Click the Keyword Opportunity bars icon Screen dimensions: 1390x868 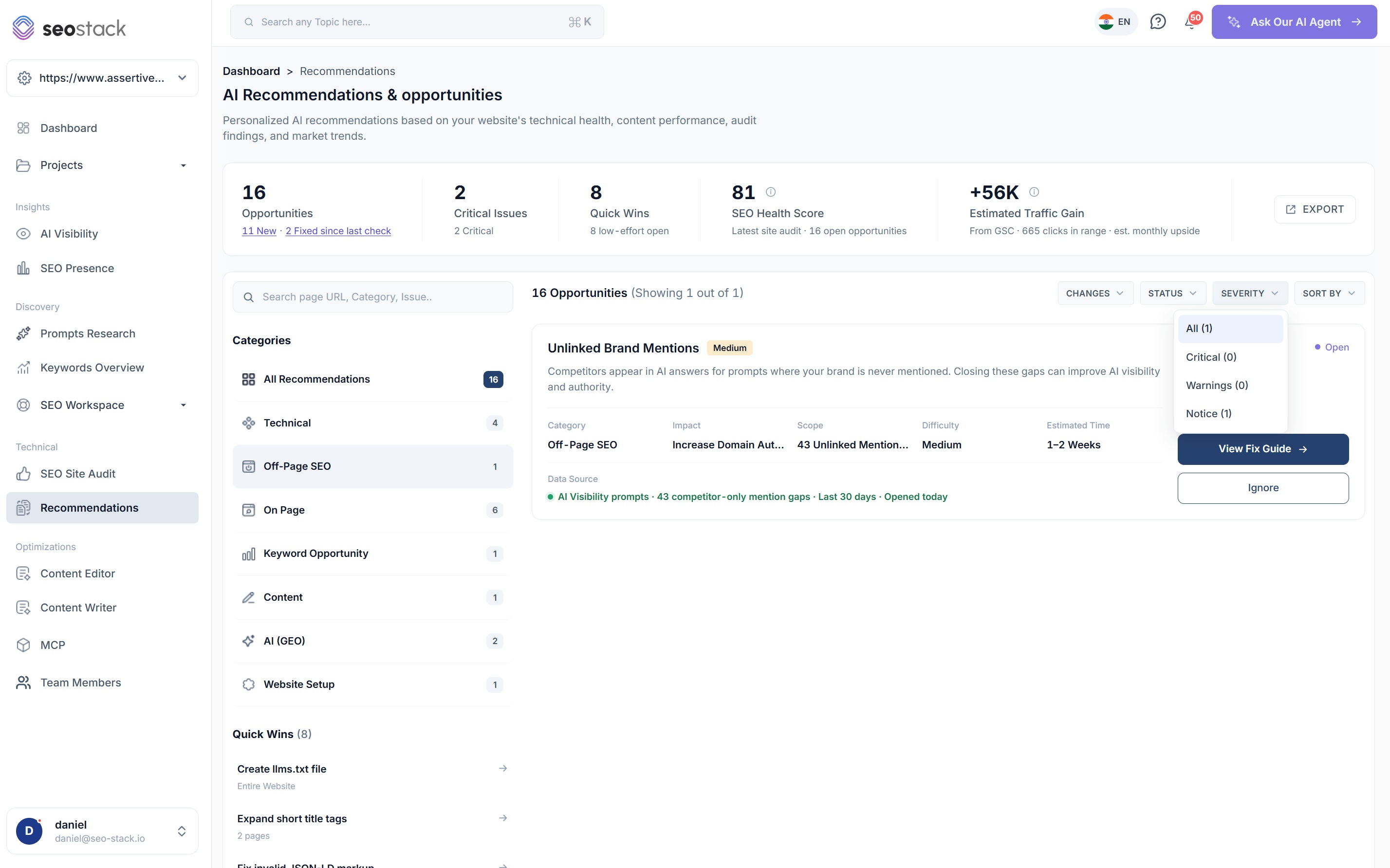pyautogui.click(x=248, y=554)
